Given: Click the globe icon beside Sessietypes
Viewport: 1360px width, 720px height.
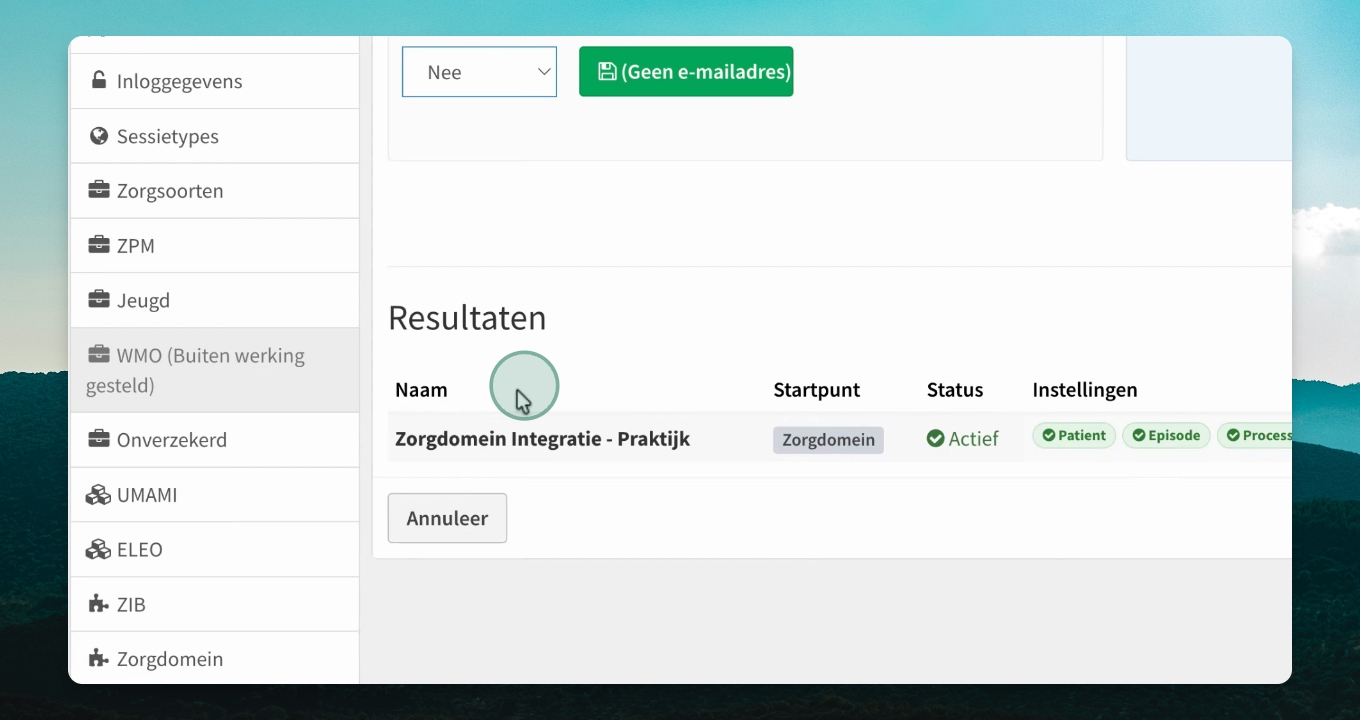Looking at the screenshot, I should point(98,135).
